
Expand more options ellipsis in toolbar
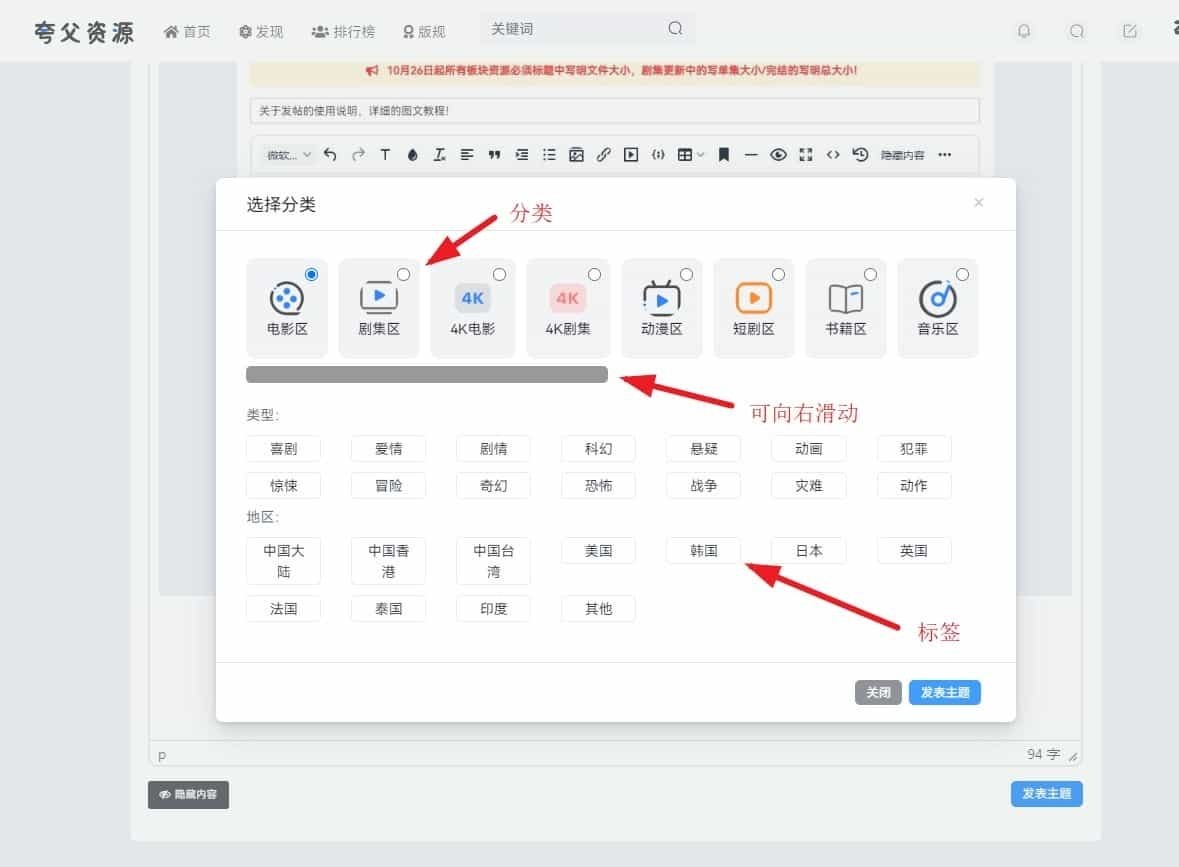[944, 155]
